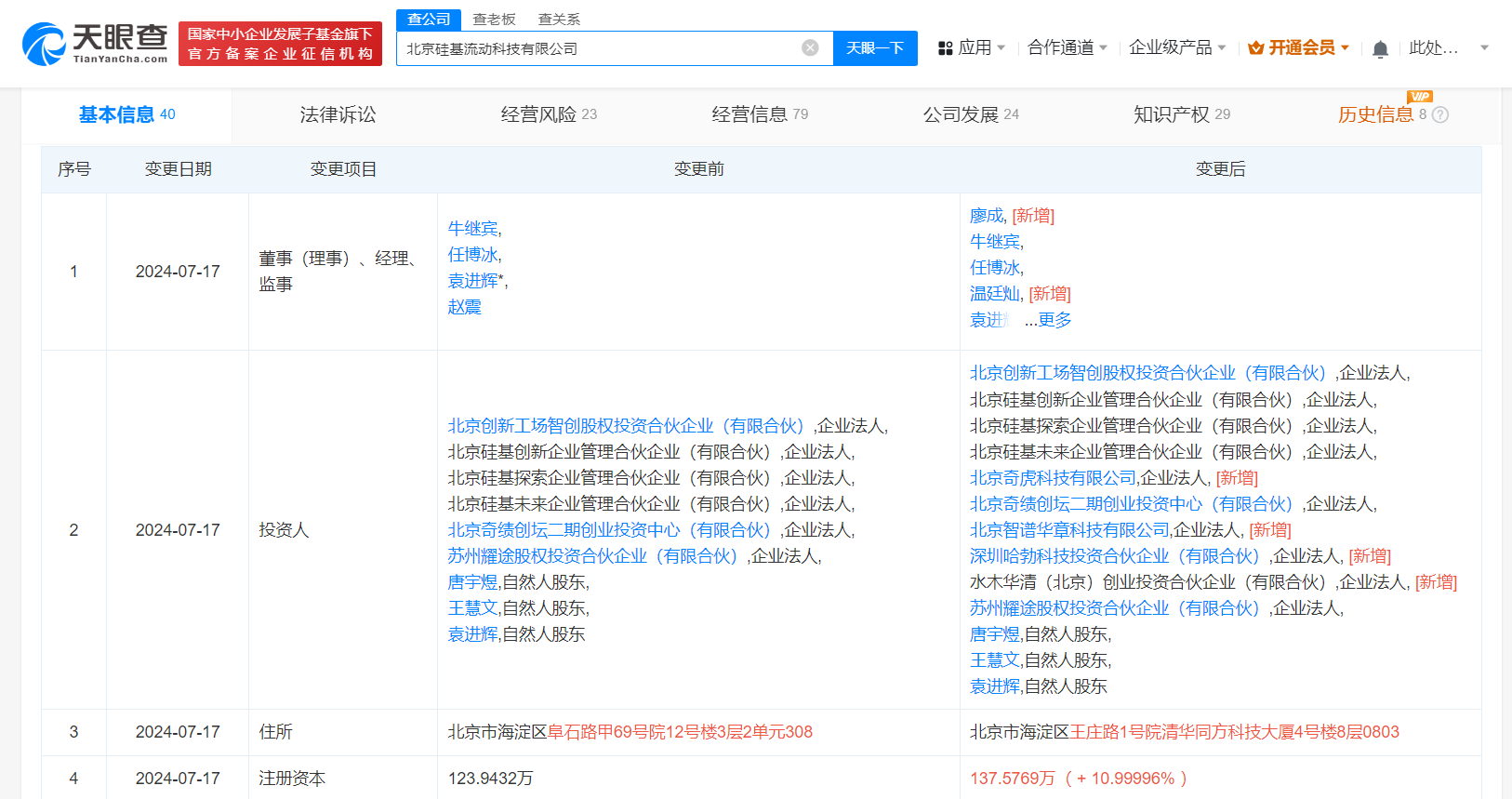Expand the 合作通道 dropdown
Image resolution: width=1512 pixels, height=799 pixels.
point(1067,47)
